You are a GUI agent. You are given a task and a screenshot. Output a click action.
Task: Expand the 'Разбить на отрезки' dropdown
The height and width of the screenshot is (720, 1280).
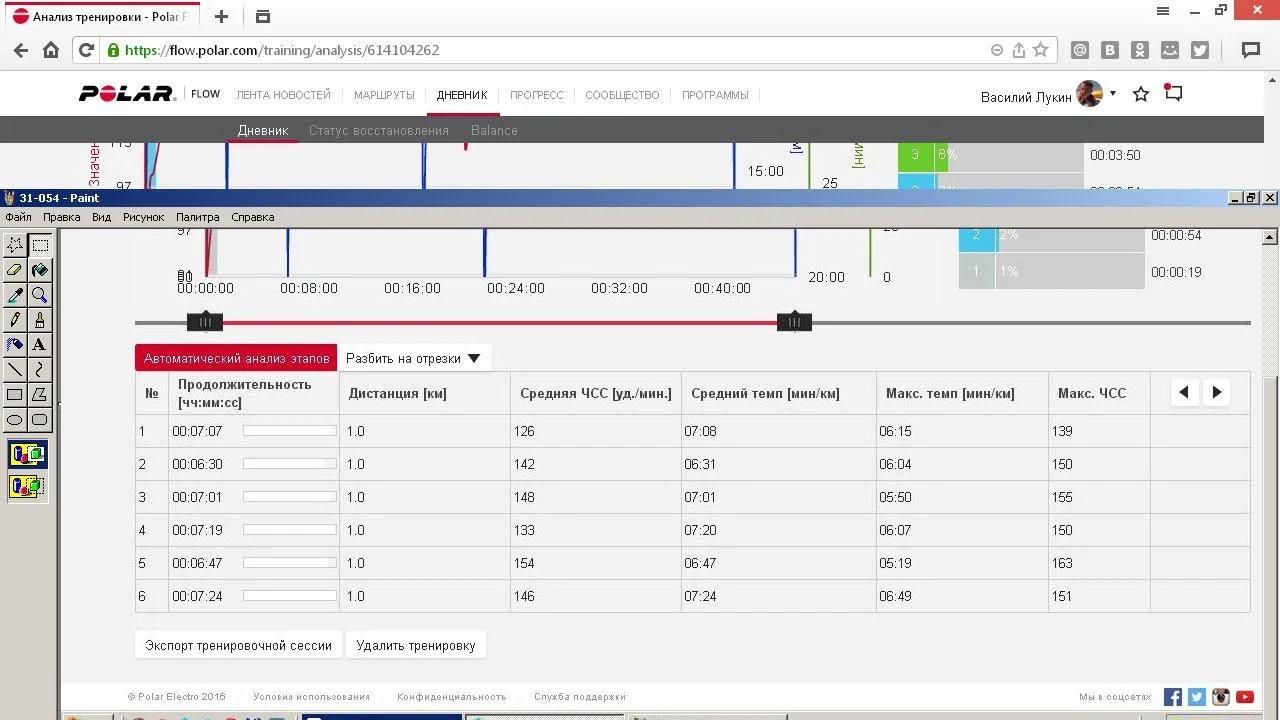click(x=413, y=358)
